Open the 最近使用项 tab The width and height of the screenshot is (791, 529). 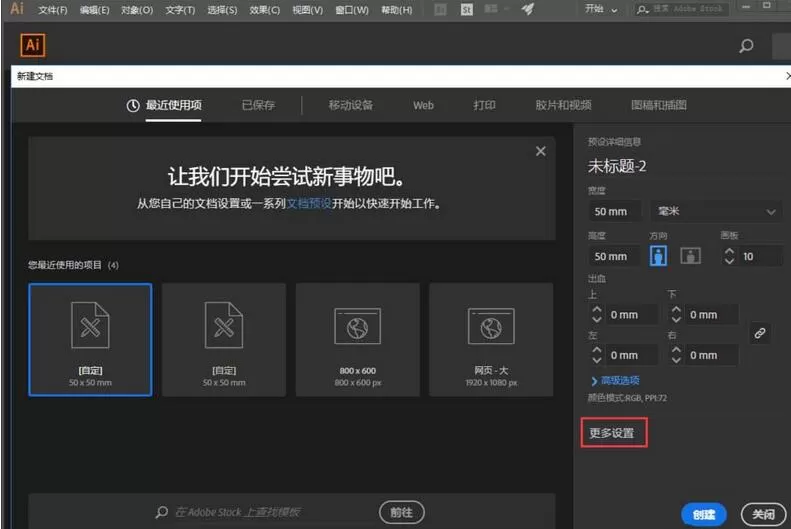click(174, 105)
